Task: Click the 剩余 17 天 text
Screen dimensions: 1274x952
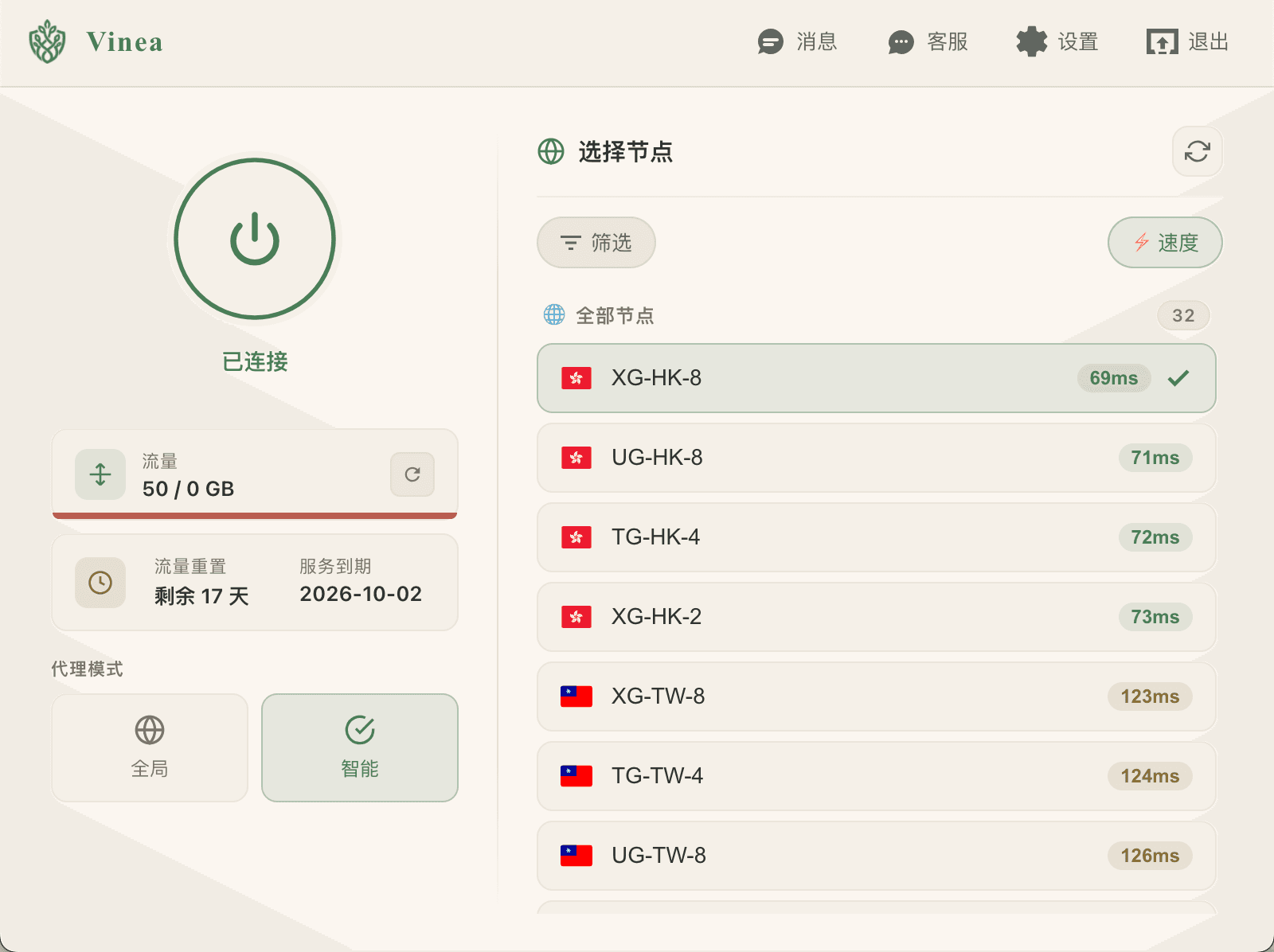Action: [x=201, y=596]
